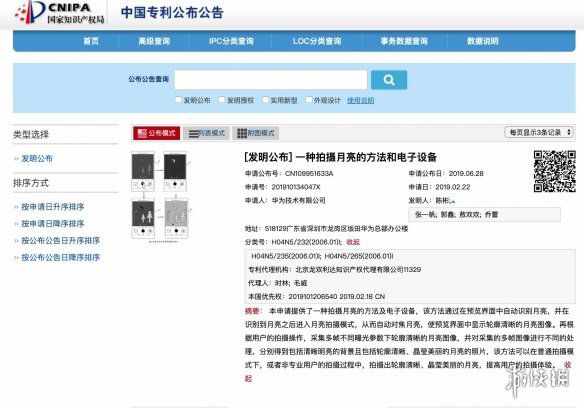Open the 使用说明 link
Screen dimensions: 584x408
[x=361, y=100]
